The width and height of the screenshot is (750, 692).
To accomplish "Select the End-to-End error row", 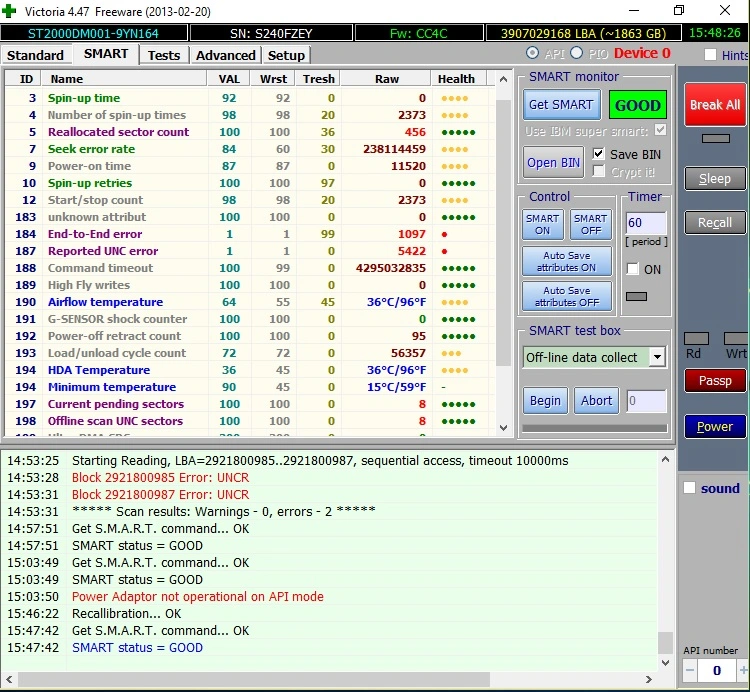I will [249, 234].
